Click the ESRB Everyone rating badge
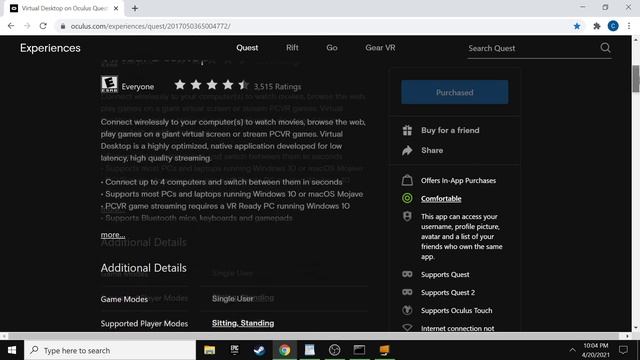Image resolution: width=640 pixels, height=360 pixels. [x=109, y=84]
